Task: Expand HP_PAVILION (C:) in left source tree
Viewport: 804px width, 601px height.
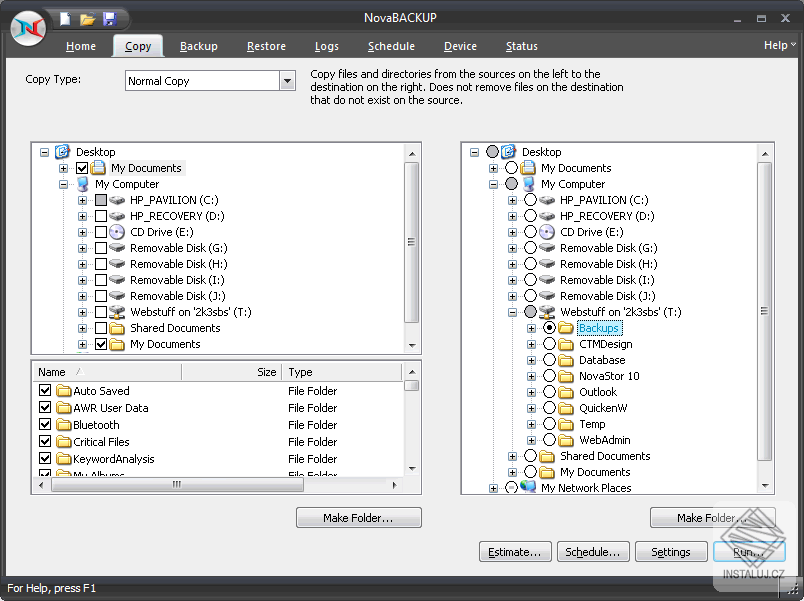Action: pyautogui.click(x=83, y=201)
